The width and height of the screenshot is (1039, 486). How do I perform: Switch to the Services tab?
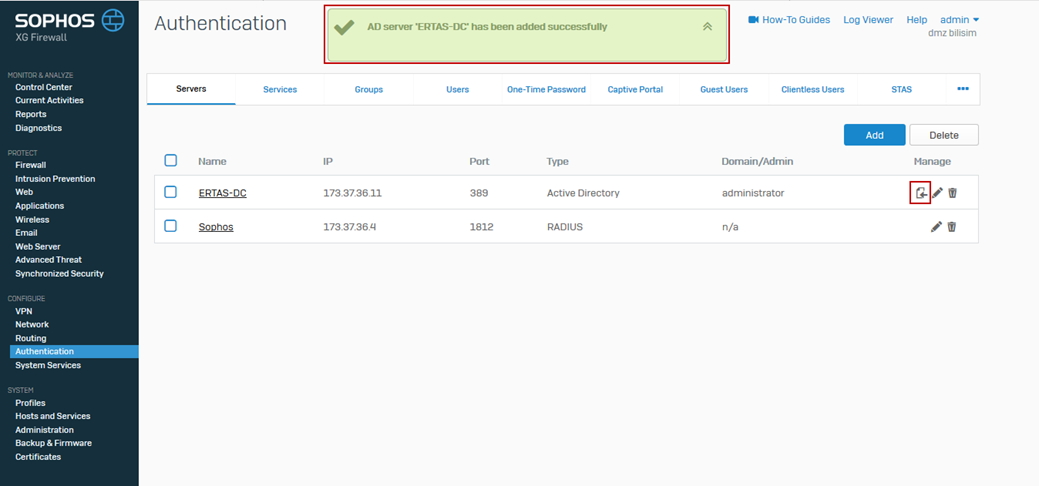[x=280, y=89]
